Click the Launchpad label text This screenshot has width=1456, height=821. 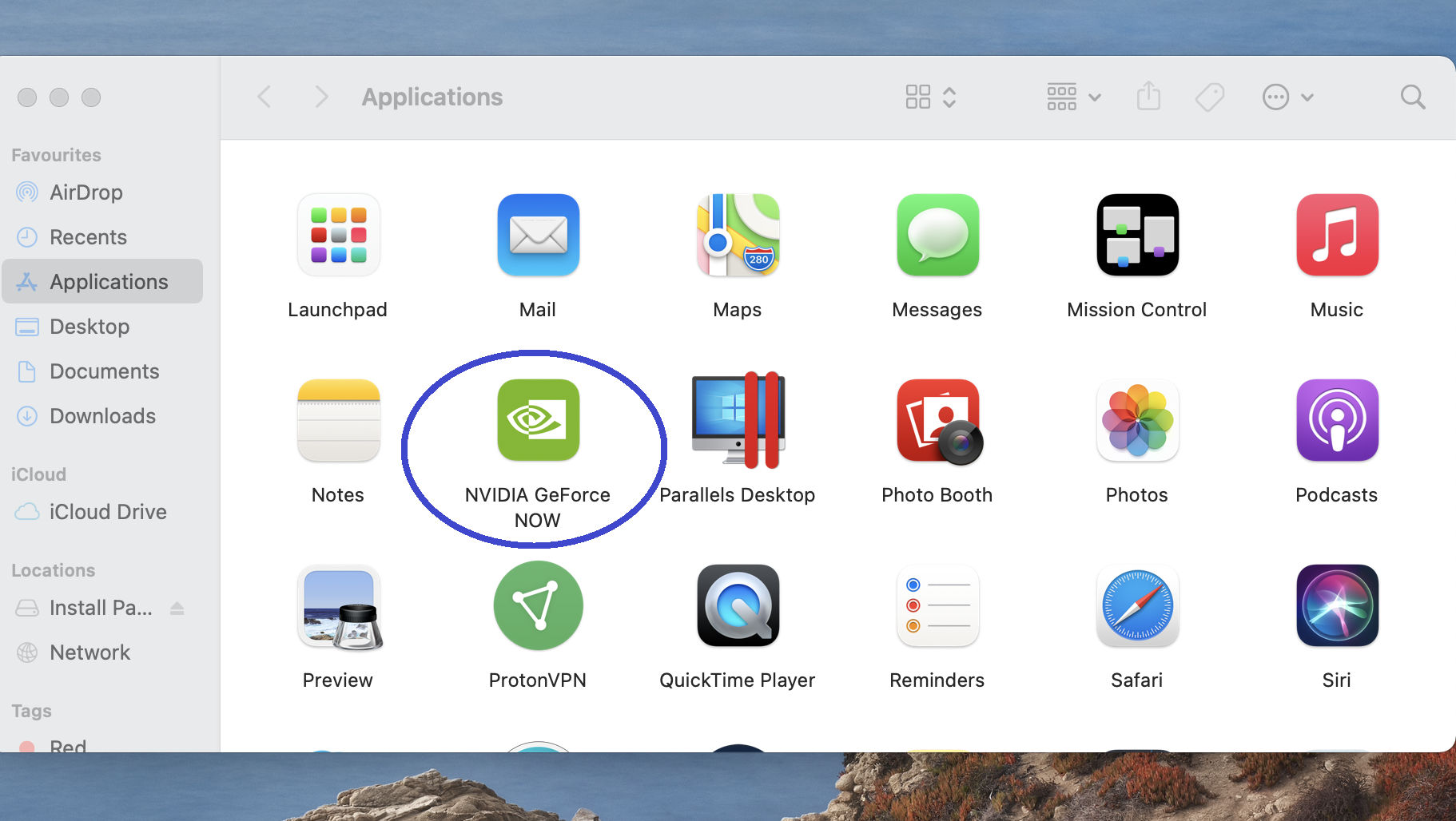pos(338,310)
